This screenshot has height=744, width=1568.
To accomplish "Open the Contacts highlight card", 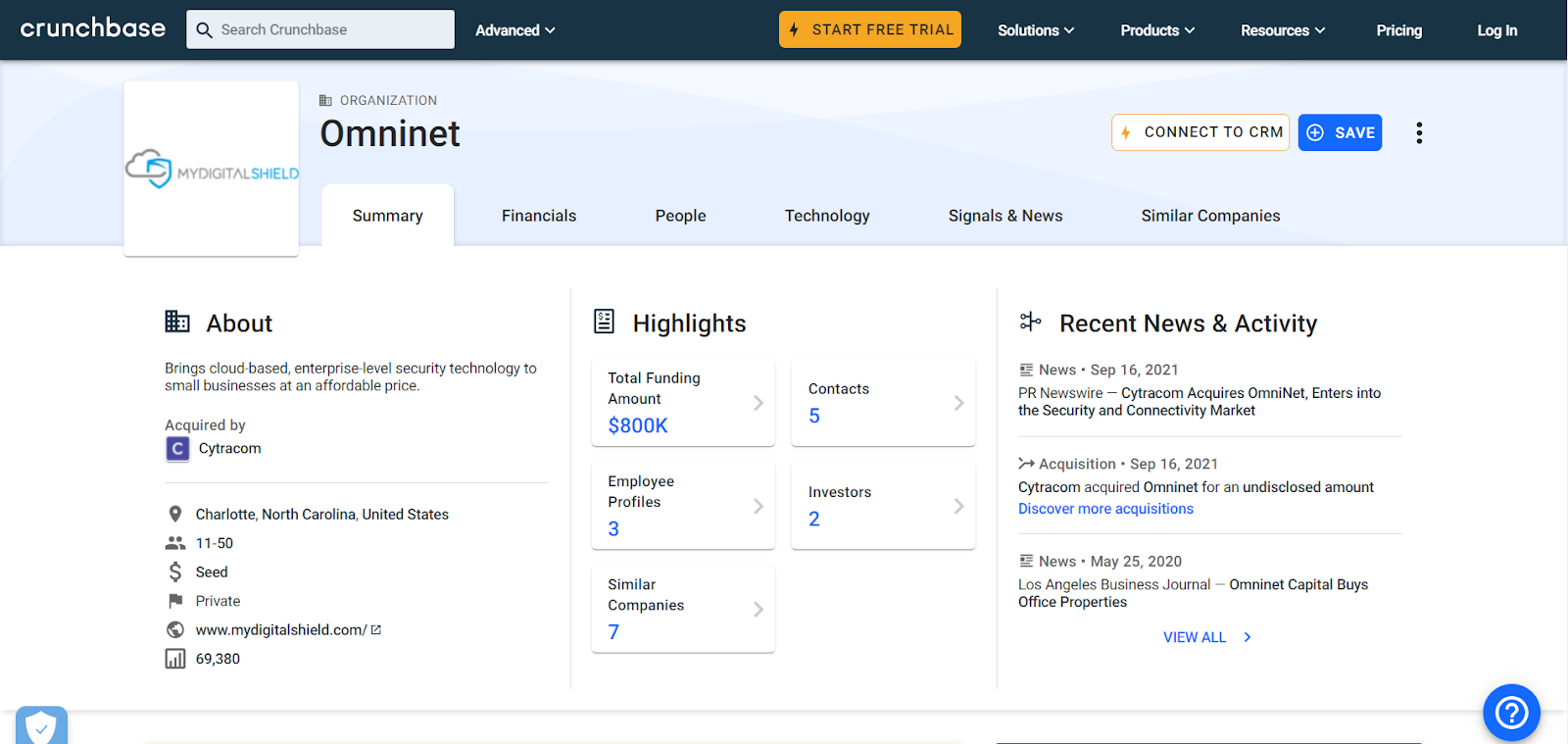I will pyautogui.click(x=883, y=403).
